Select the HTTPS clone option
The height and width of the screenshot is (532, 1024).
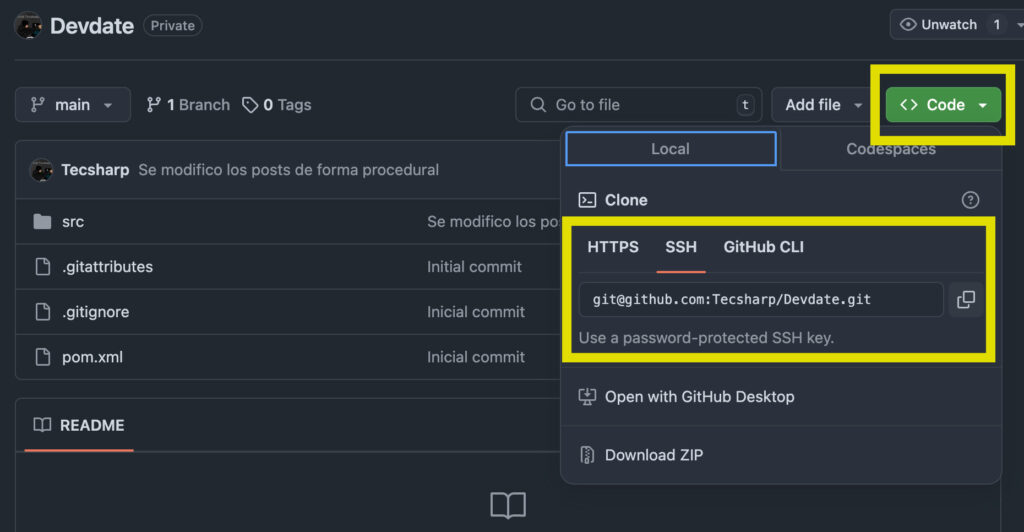[x=613, y=247]
